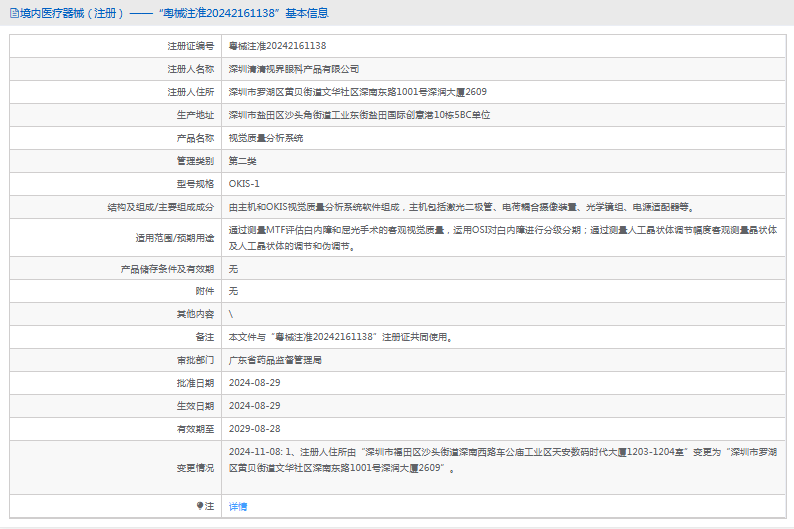Click the 附件 label
794x529 pixels.
(205, 291)
